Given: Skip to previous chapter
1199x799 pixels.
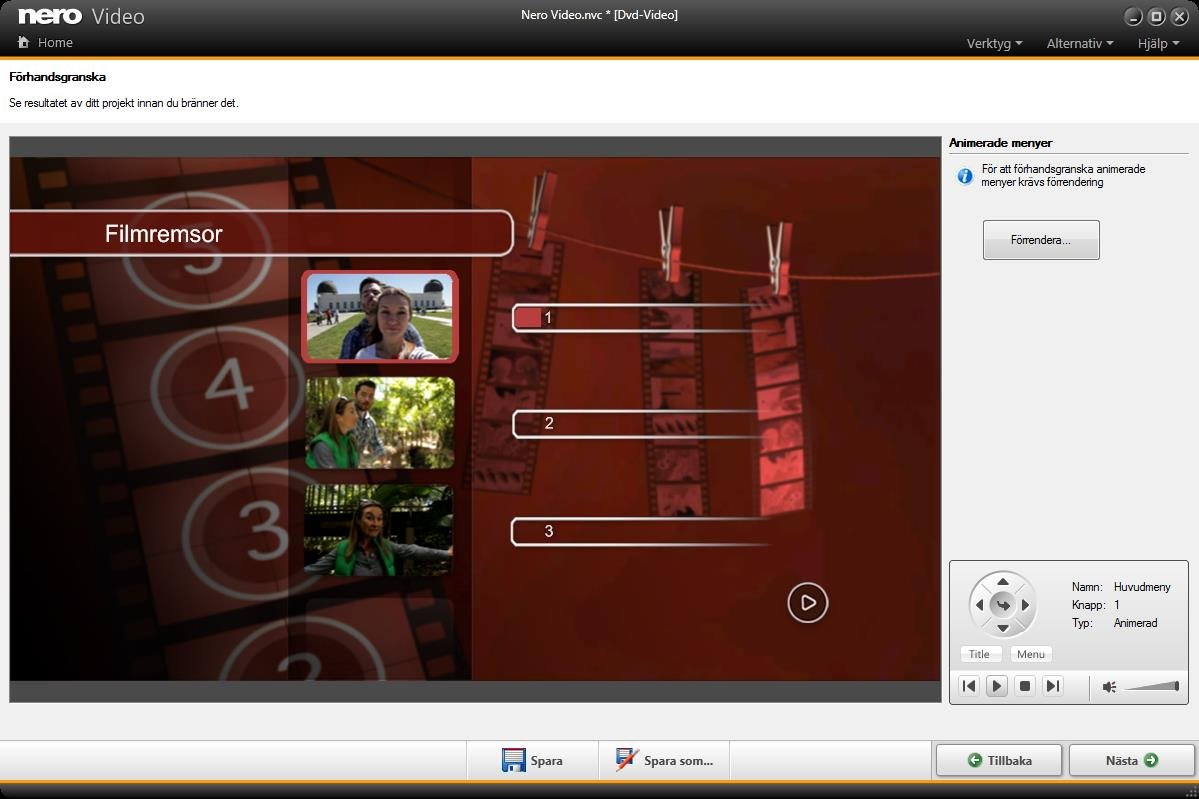Looking at the screenshot, I should [969, 686].
